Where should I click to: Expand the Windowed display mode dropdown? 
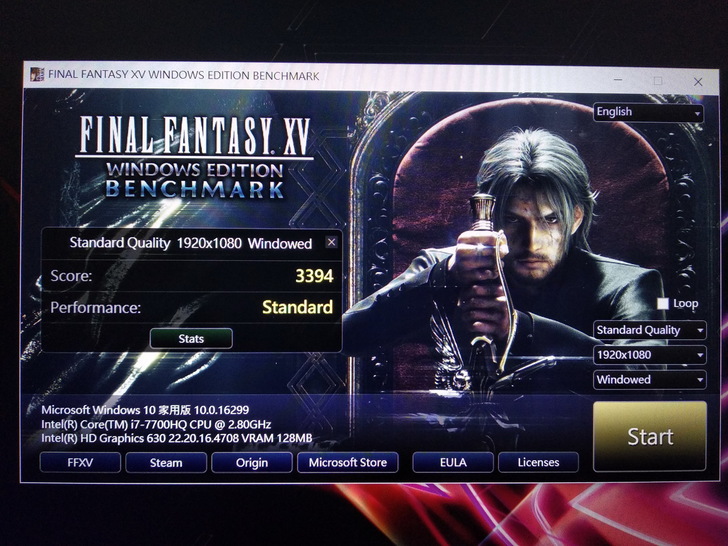tap(650, 380)
